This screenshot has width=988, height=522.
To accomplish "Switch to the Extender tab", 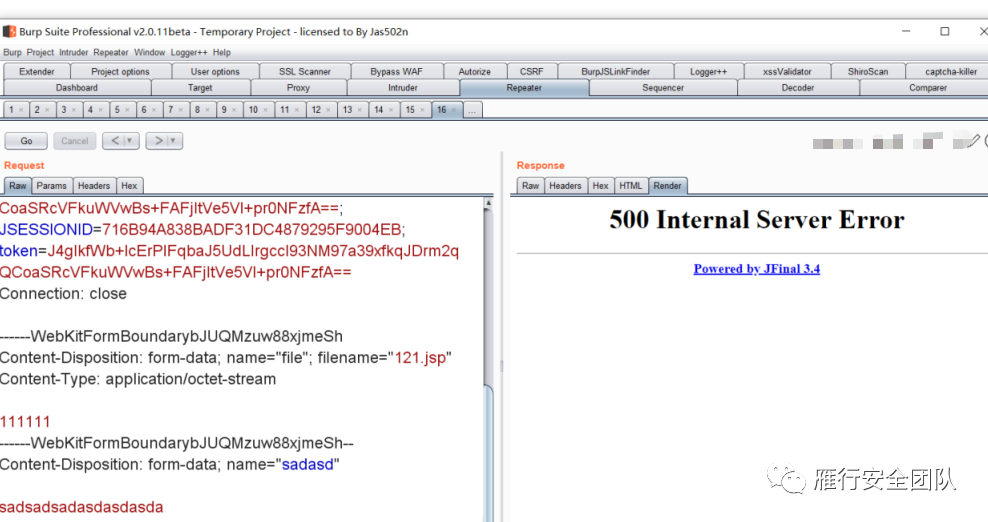I will (x=37, y=71).
